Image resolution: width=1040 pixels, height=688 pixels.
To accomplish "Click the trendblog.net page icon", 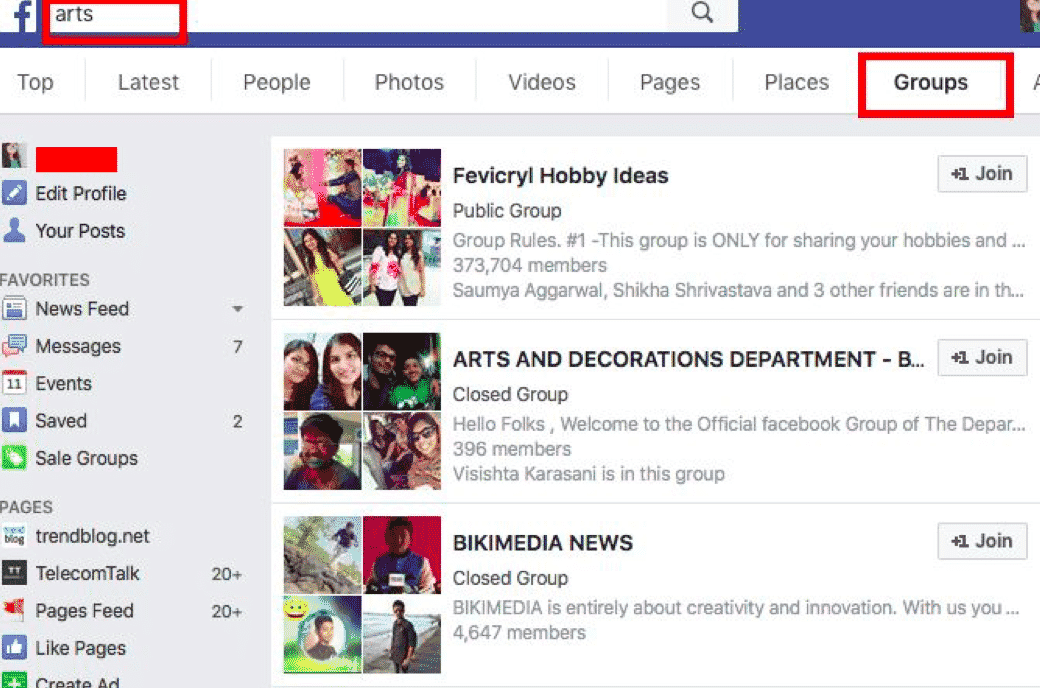I will coord(14,535).
